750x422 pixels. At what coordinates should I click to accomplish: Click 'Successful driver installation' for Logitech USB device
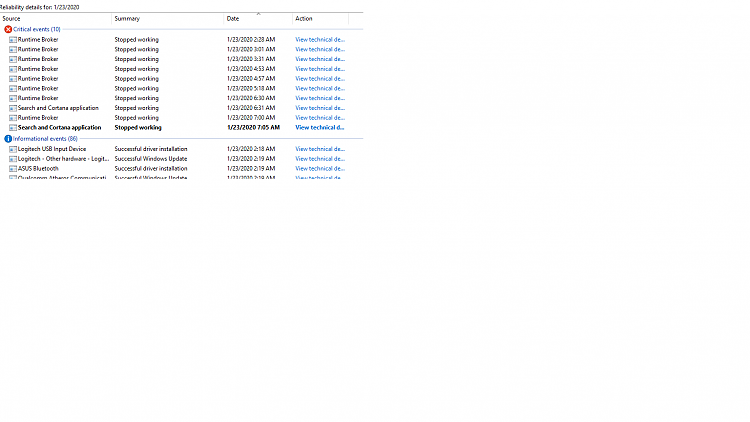click(151, 149)
